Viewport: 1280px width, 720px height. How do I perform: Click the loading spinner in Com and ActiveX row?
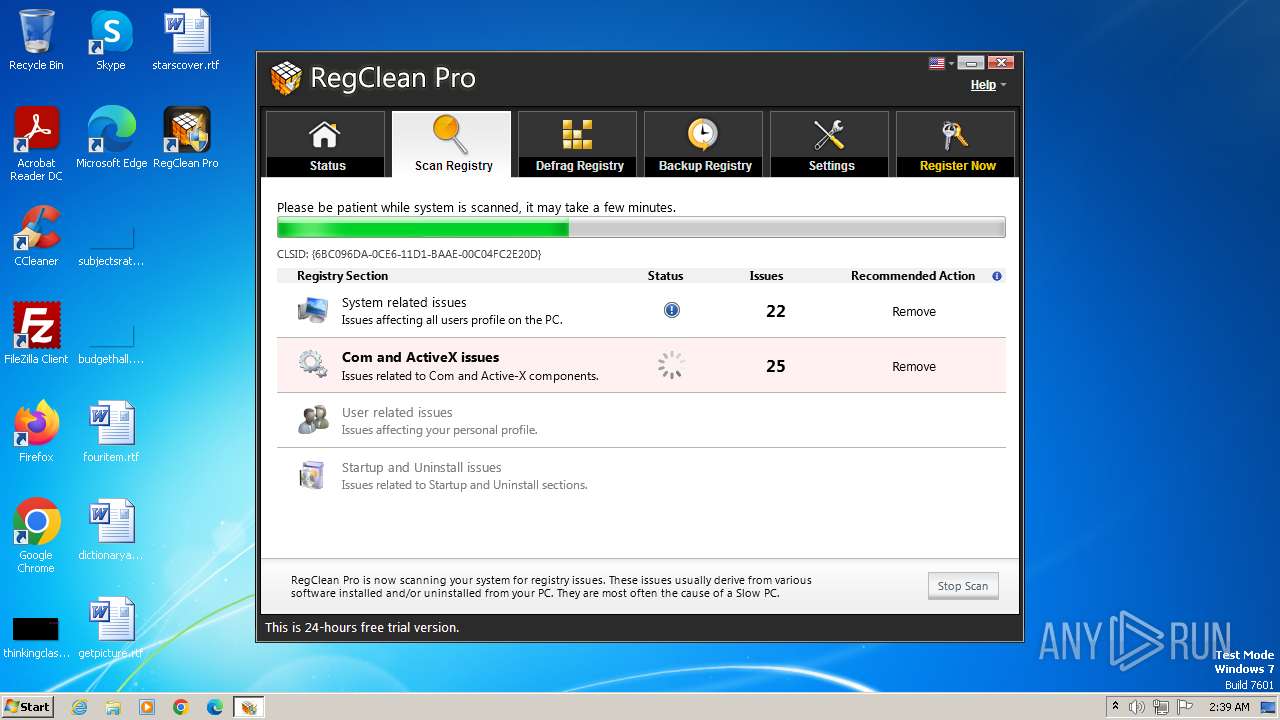671,365
